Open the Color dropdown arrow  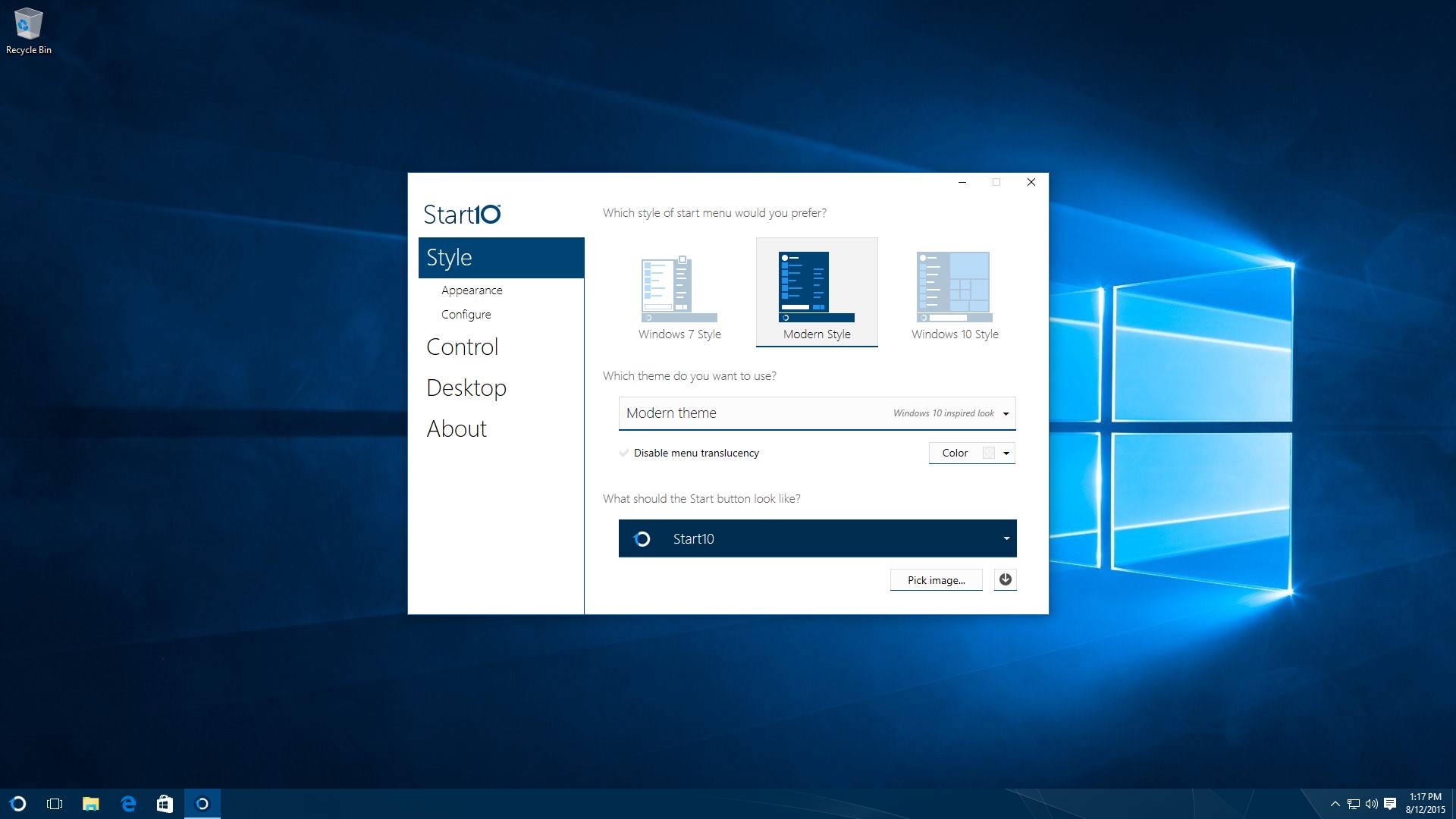pyautogui.click(x=1006, y=453)
